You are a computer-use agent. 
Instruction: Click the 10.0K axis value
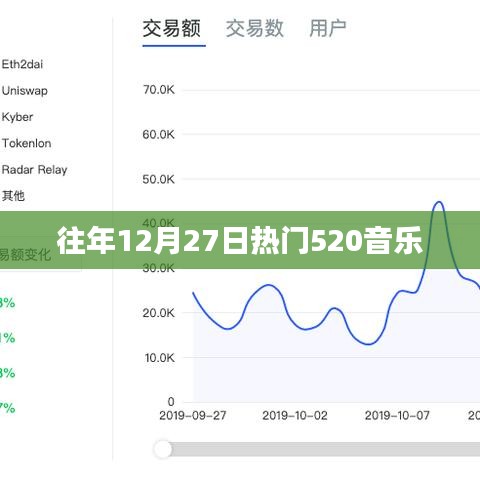[159, 358]
